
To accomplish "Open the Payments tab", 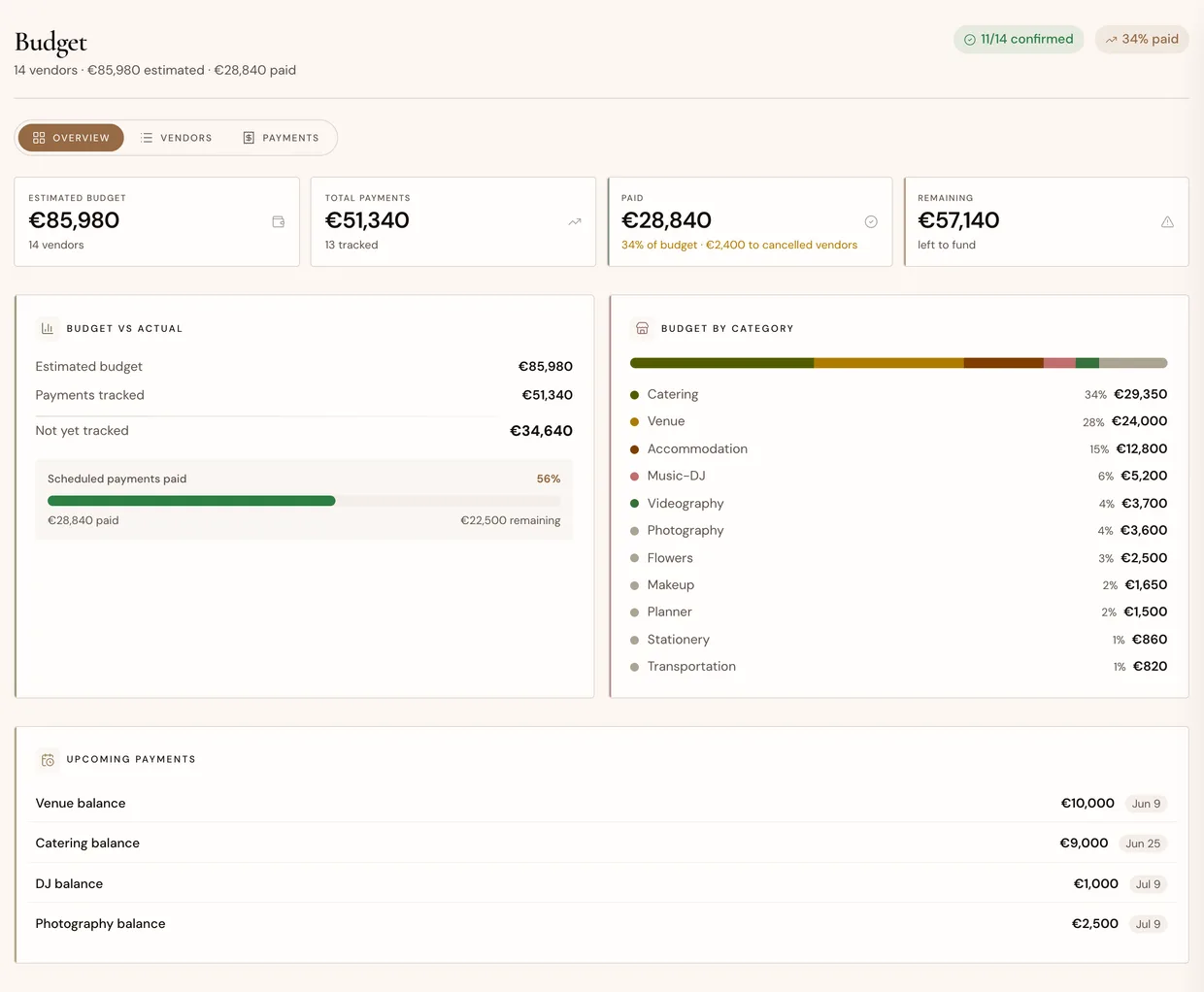I will pyautogui.click(x=281, y=138).
